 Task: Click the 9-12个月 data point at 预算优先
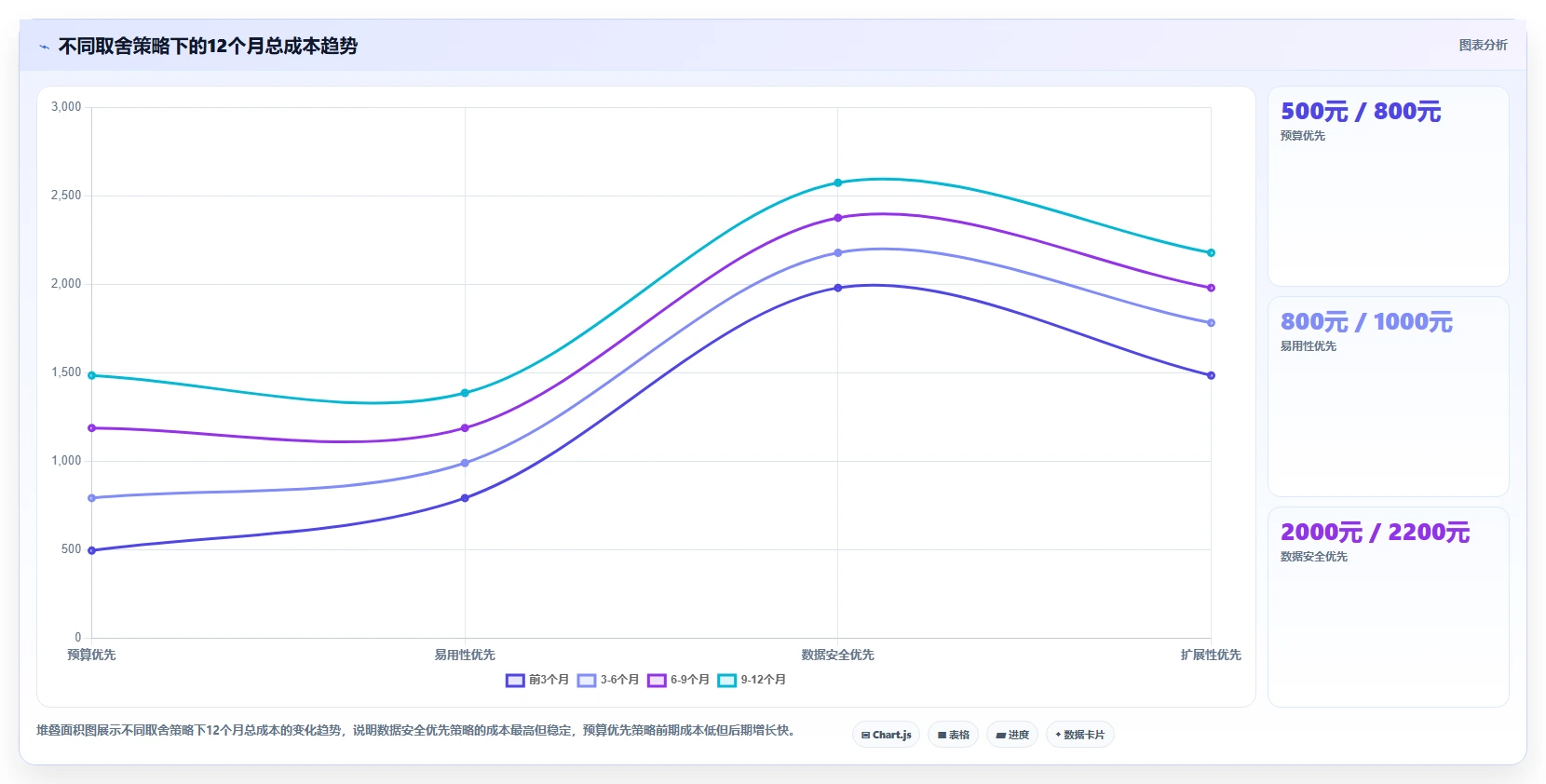click(x=91, y=375)
